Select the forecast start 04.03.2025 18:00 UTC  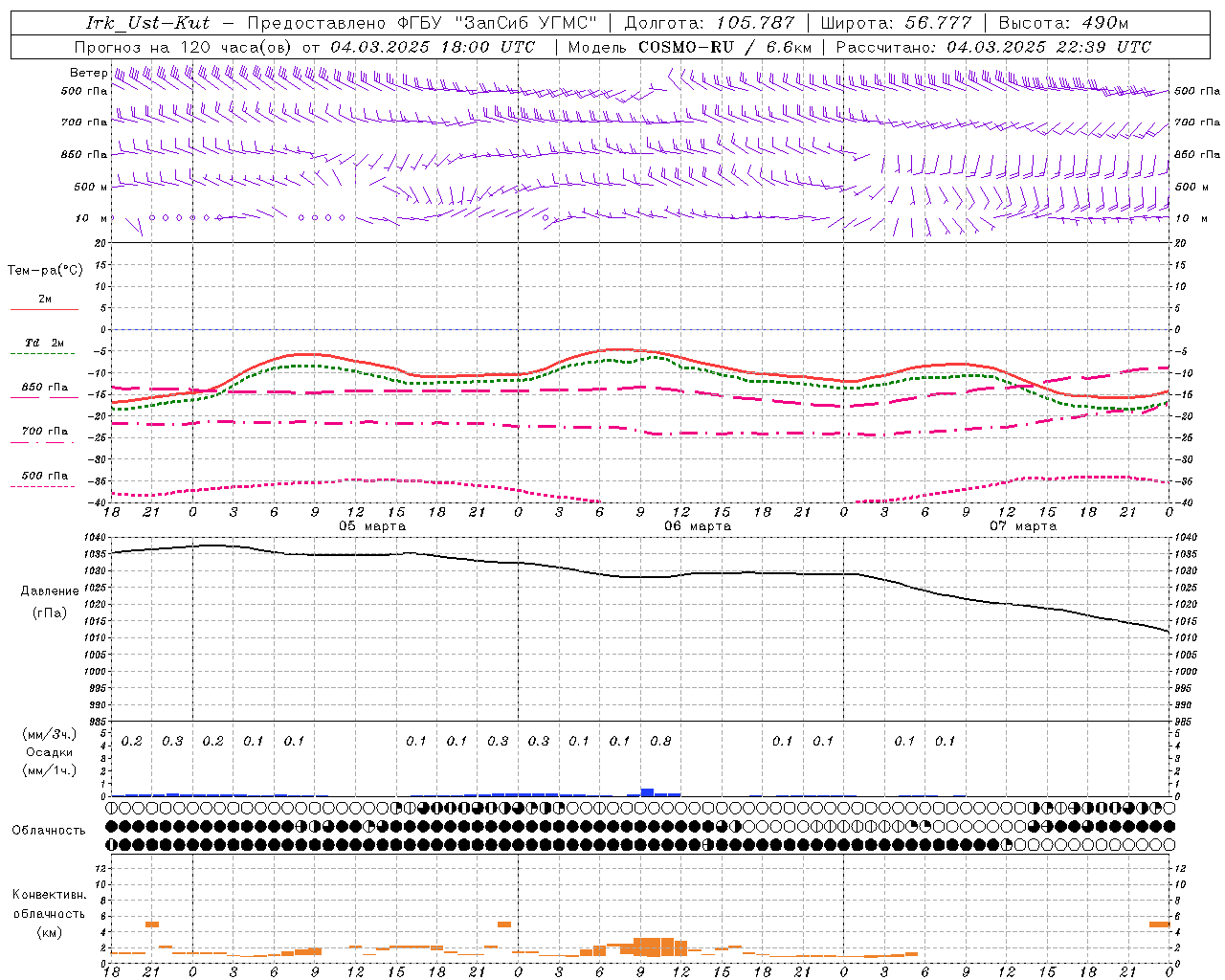click(433, 46)
